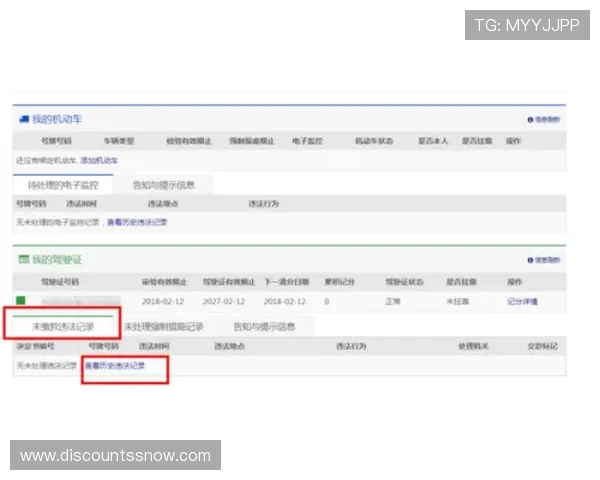The height and width of the screenshot is (480, 600).
Task: Open the 添加机动车 link
Action: click(x=99, y=160)
